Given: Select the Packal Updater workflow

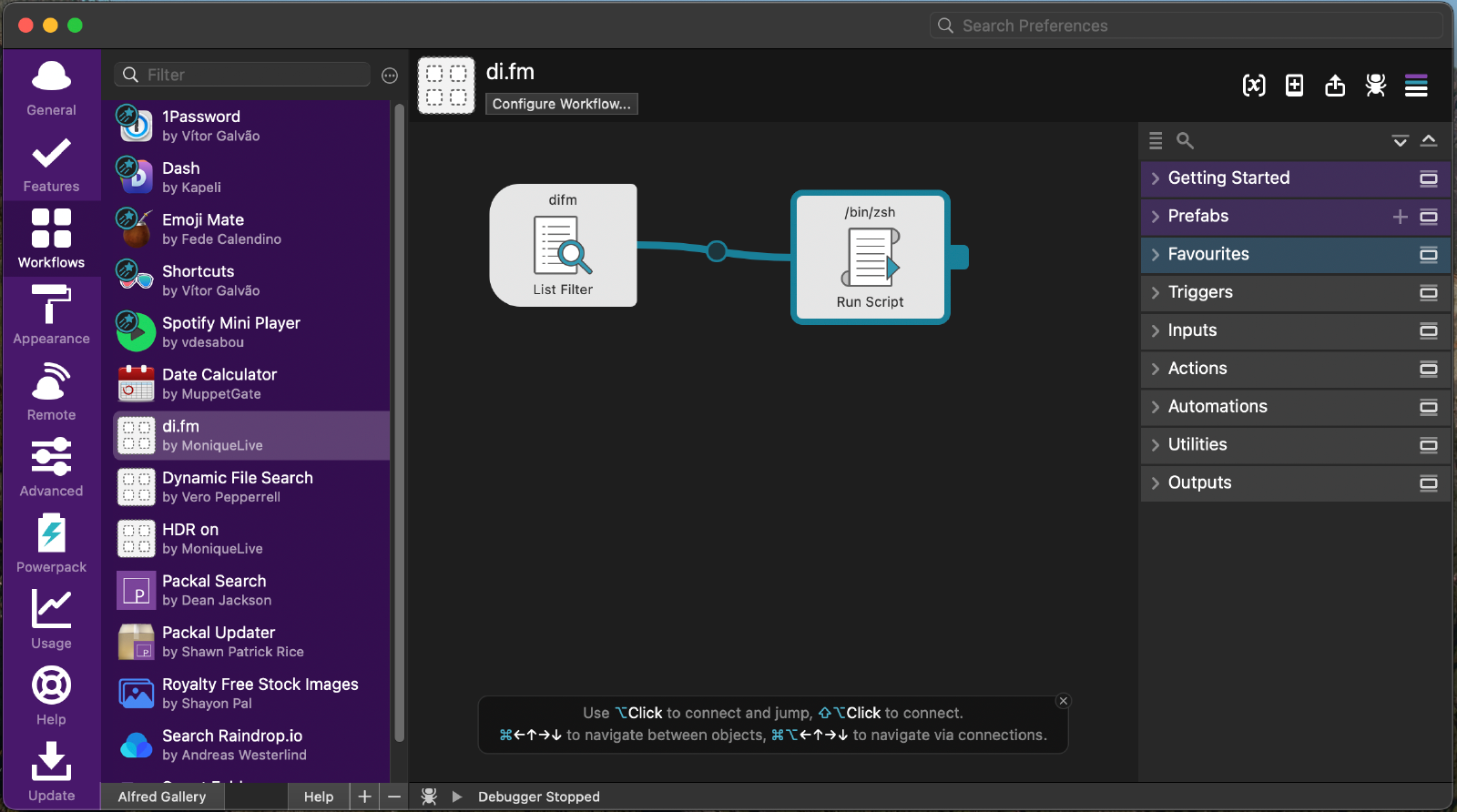Looking at the screenshot, I should [251, 642].
